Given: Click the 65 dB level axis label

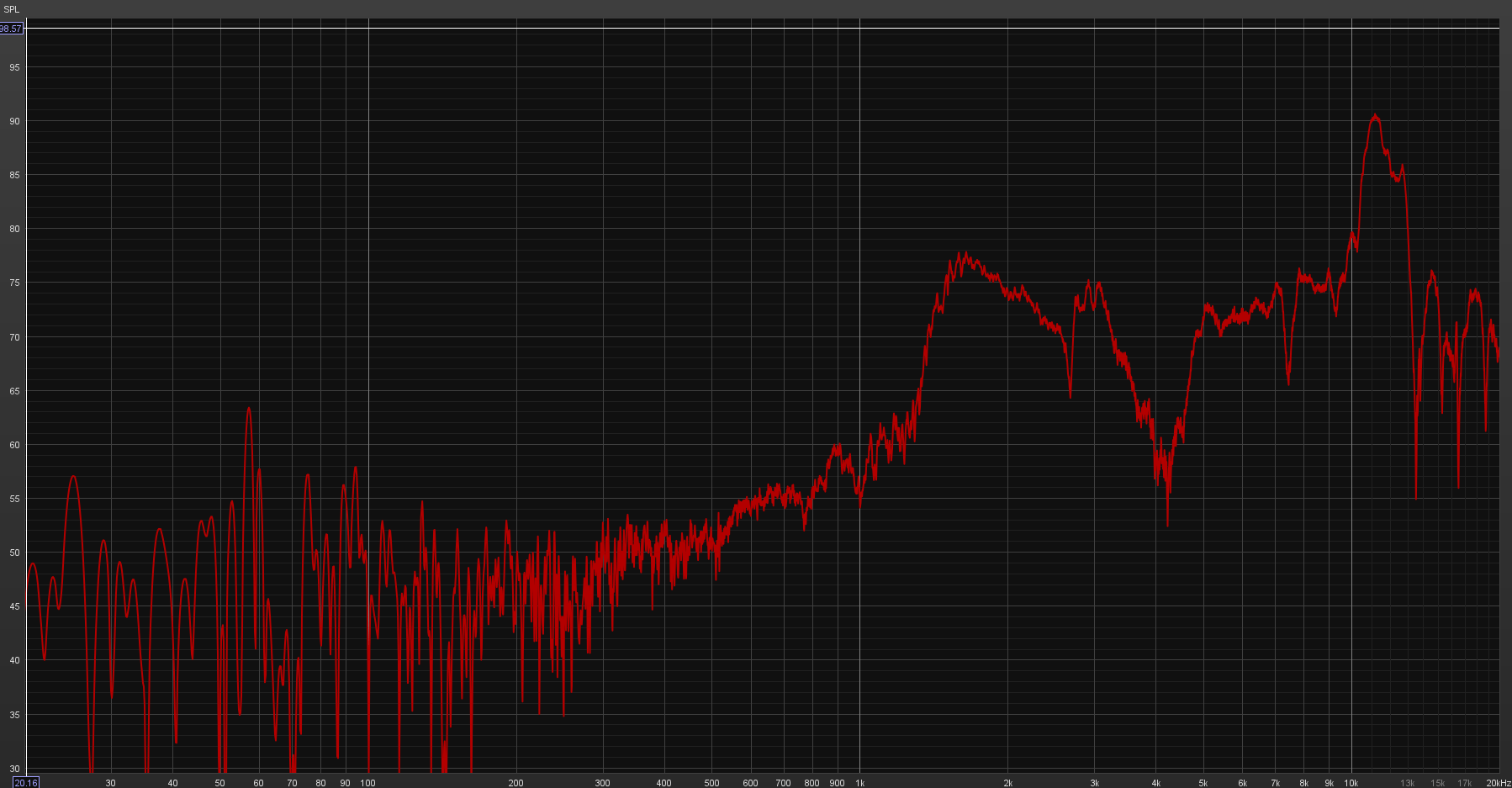Looking at the screenshot, I should tap(14, 391).
